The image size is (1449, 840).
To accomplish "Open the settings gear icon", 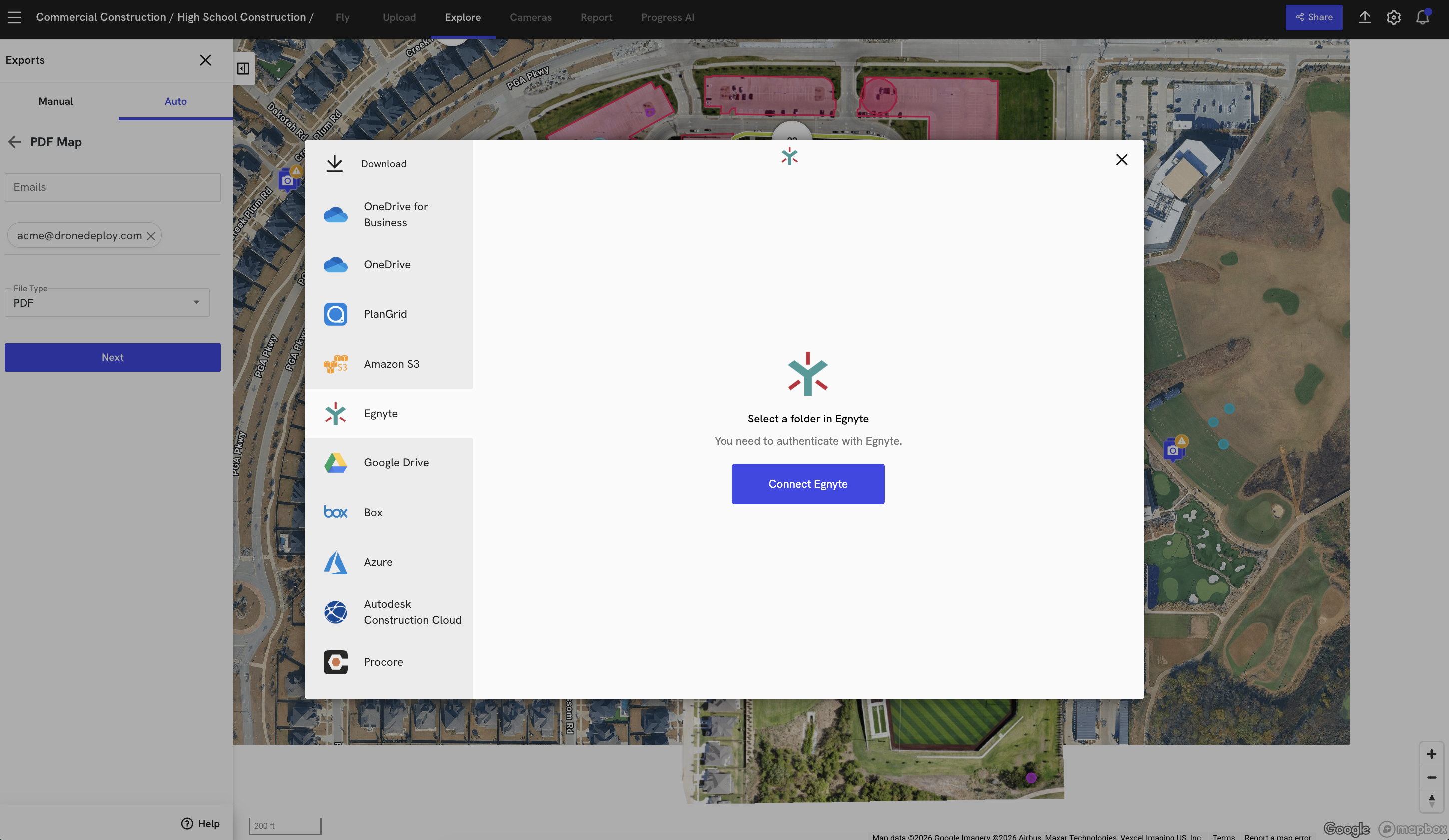I will [1393, 17].
